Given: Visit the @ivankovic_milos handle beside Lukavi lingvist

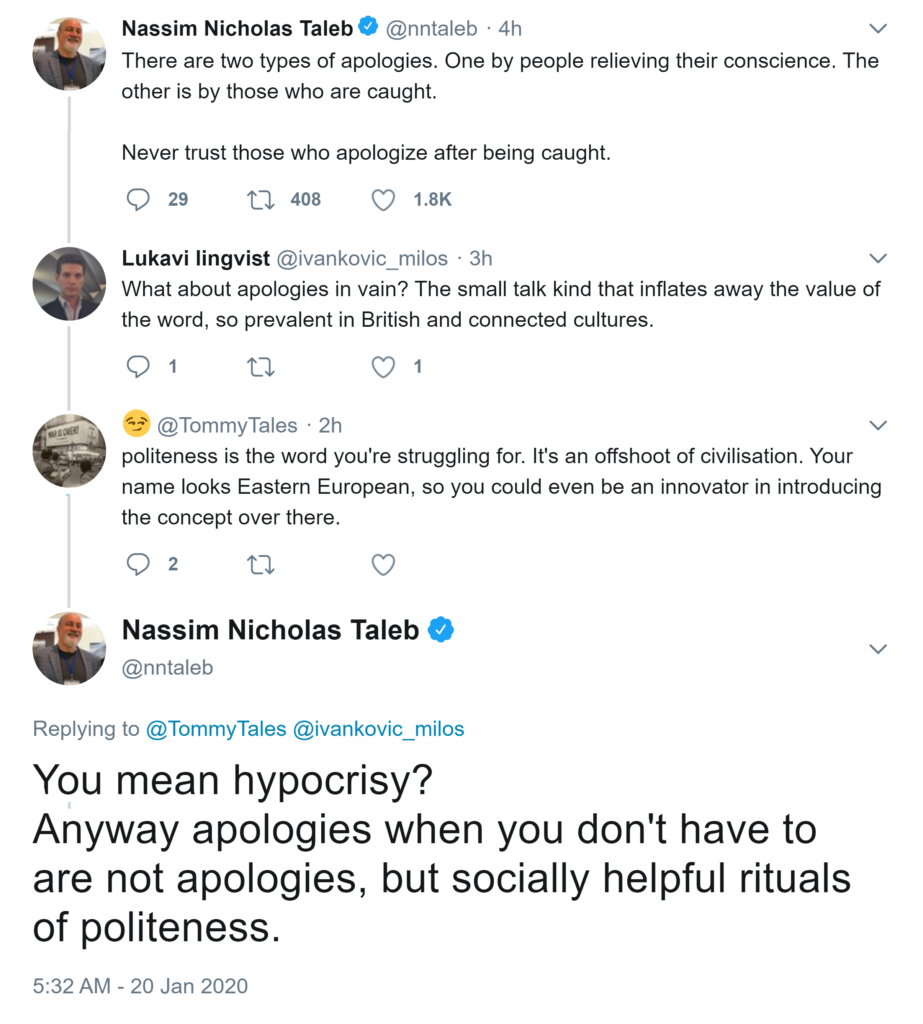Looking at the screenshot, I should tap(361, 259).
